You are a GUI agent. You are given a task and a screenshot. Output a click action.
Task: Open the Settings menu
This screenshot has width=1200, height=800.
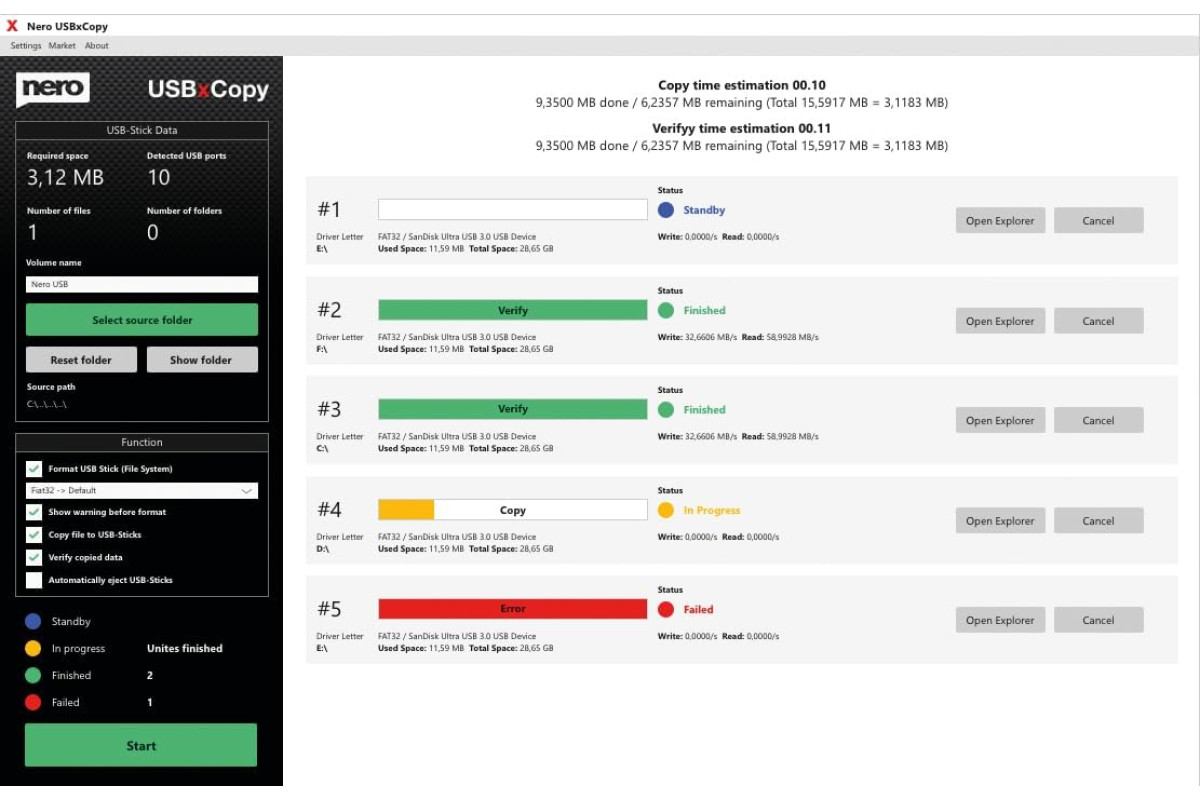point(26,46)
